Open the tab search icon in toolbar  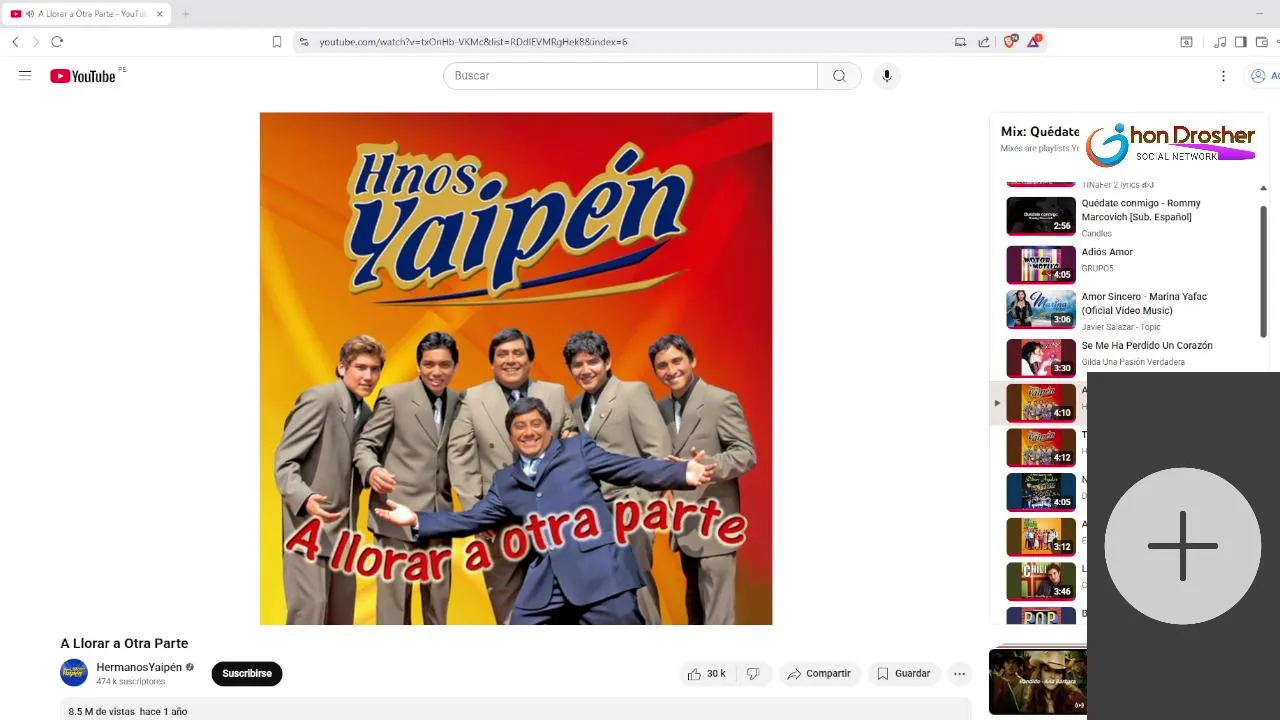[x=1186, y=42]
